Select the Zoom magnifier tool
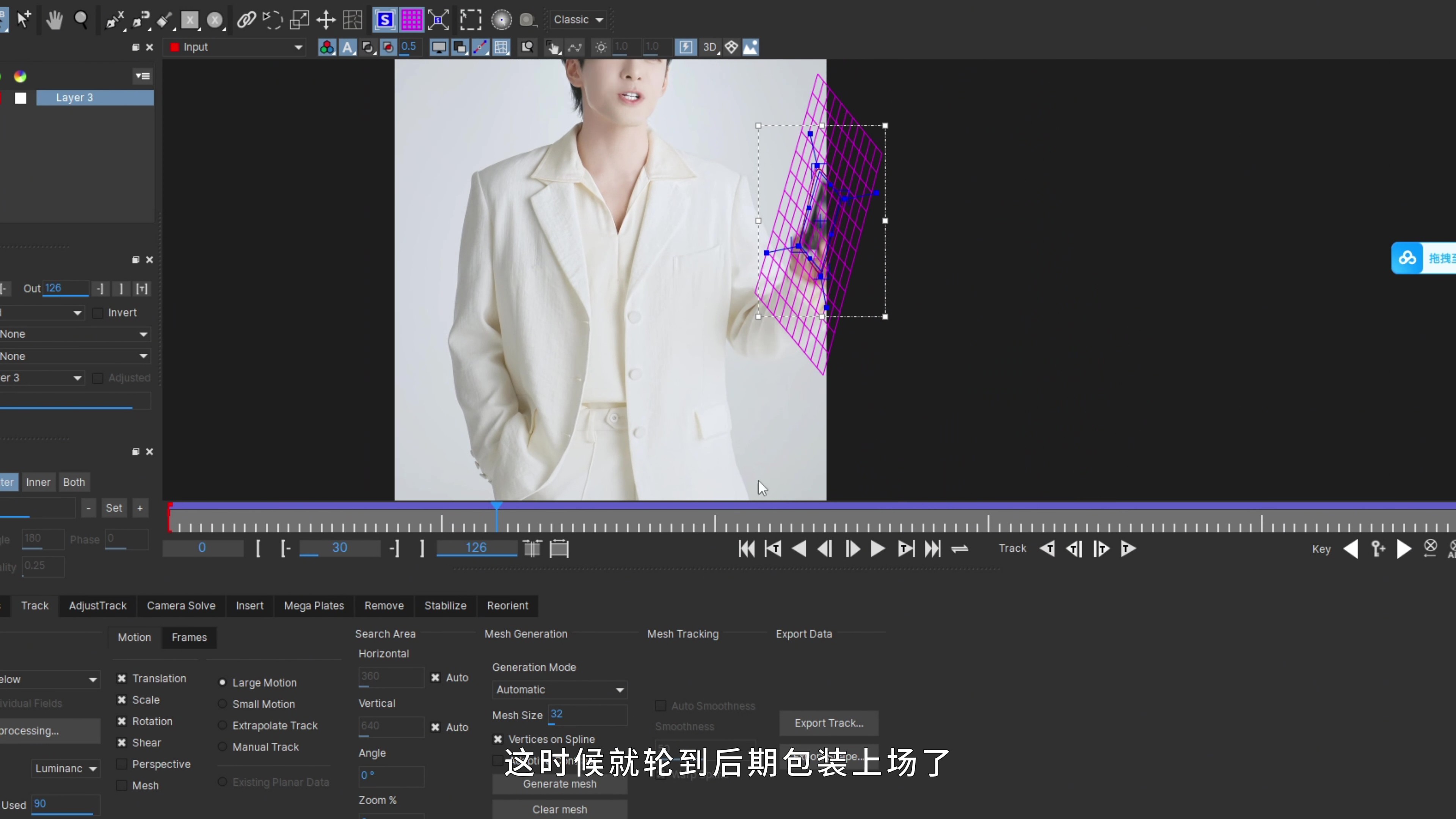The height and width of the screenshot is (819, 1456). (x=82, y=20)
